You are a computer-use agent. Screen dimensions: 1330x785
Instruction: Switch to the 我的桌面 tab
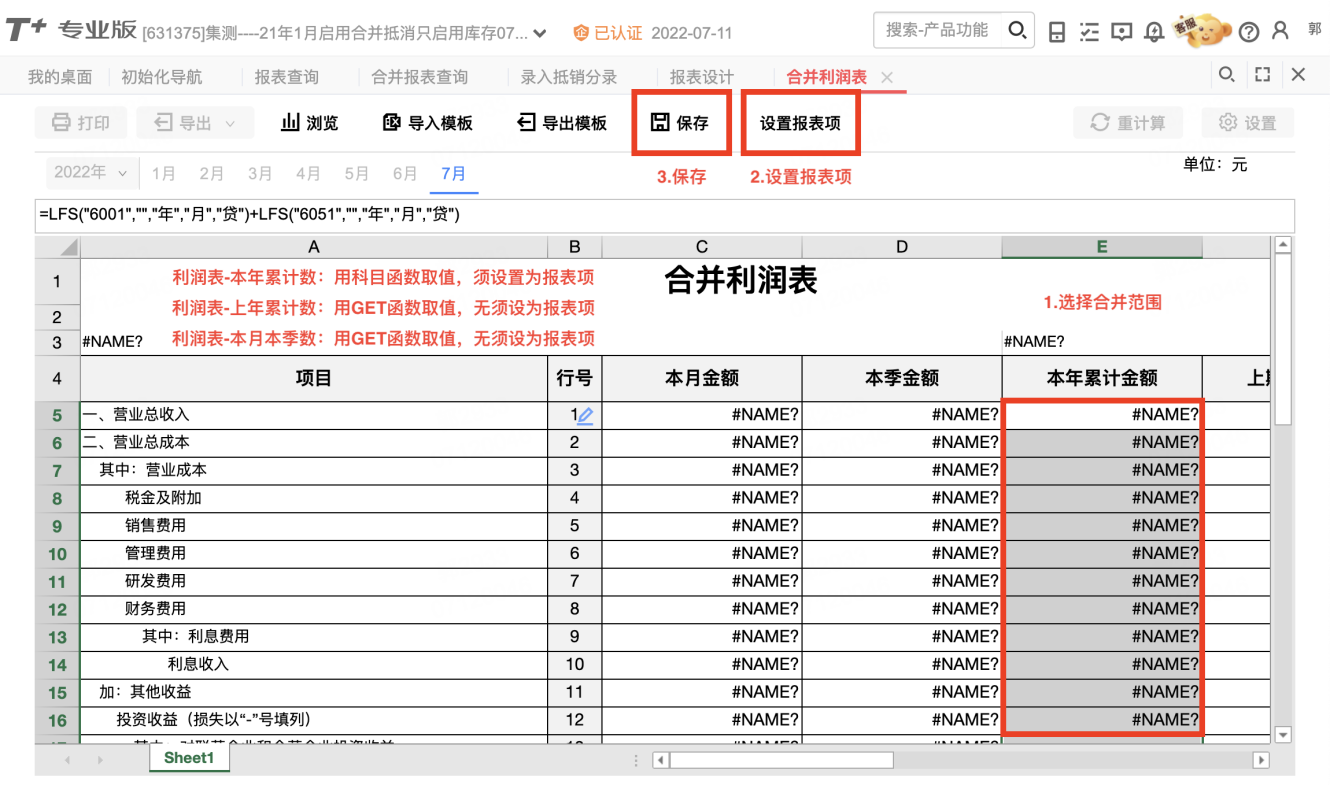(60, 77)
